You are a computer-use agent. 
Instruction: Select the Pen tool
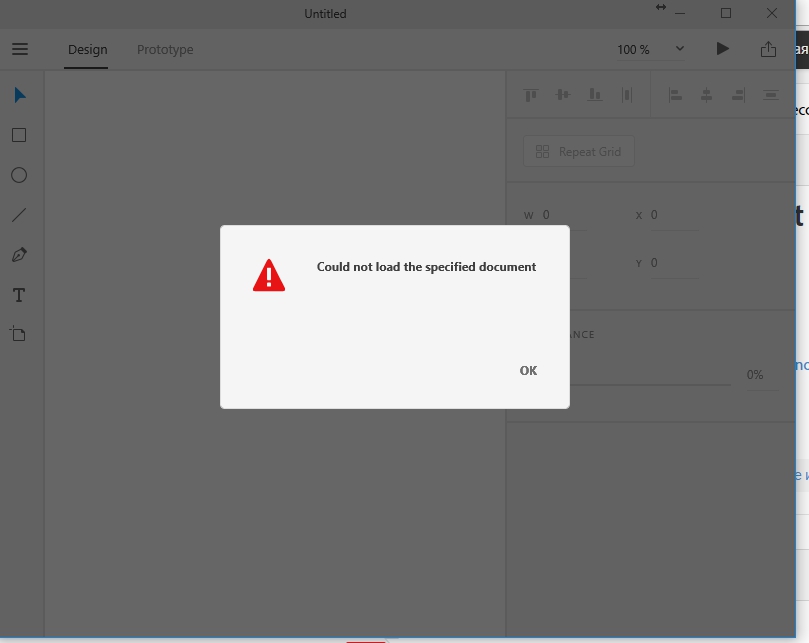point(19,255)
